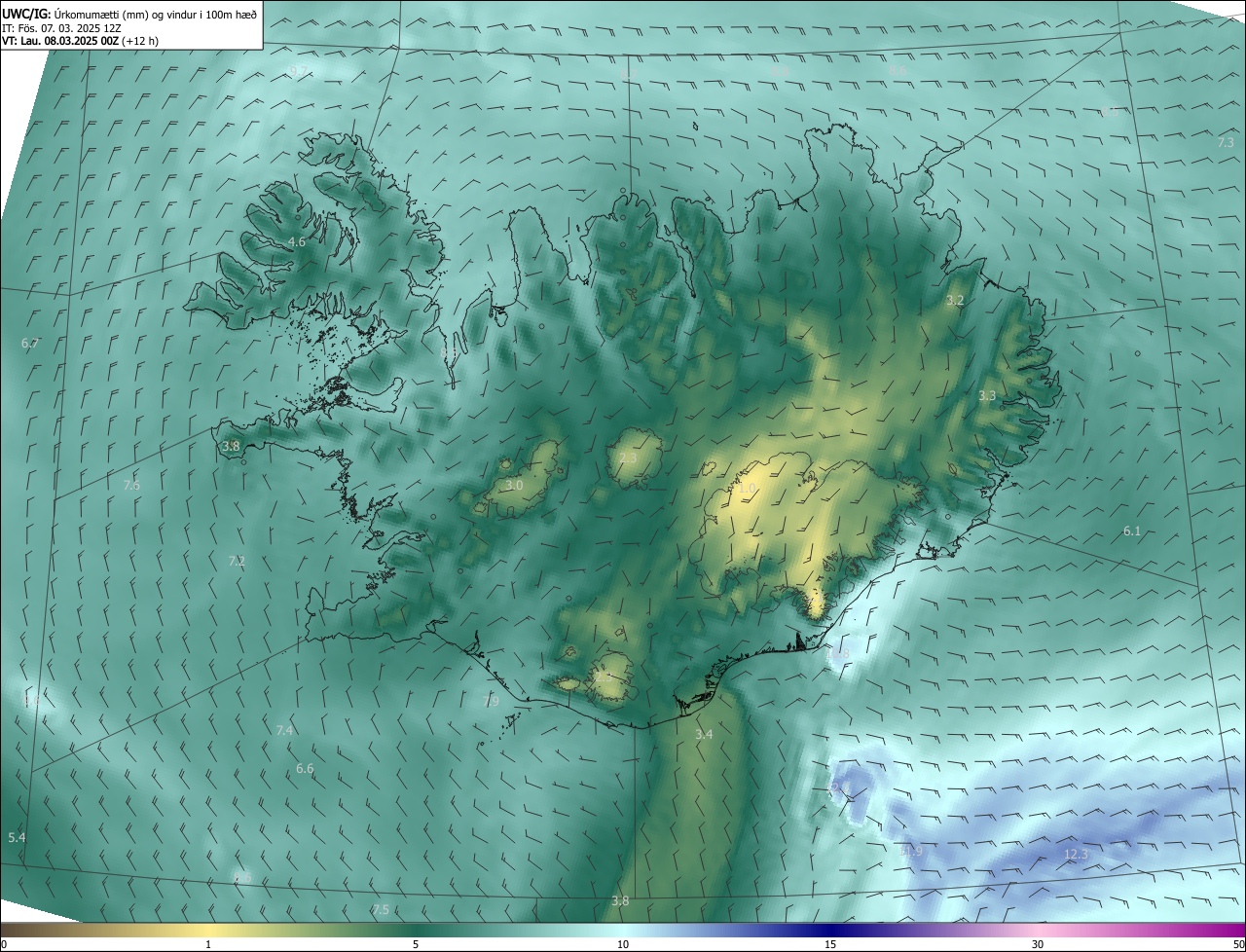Click the 7.3 value on the map
The image size is (1246, 952).
(x=1226, y=143)
